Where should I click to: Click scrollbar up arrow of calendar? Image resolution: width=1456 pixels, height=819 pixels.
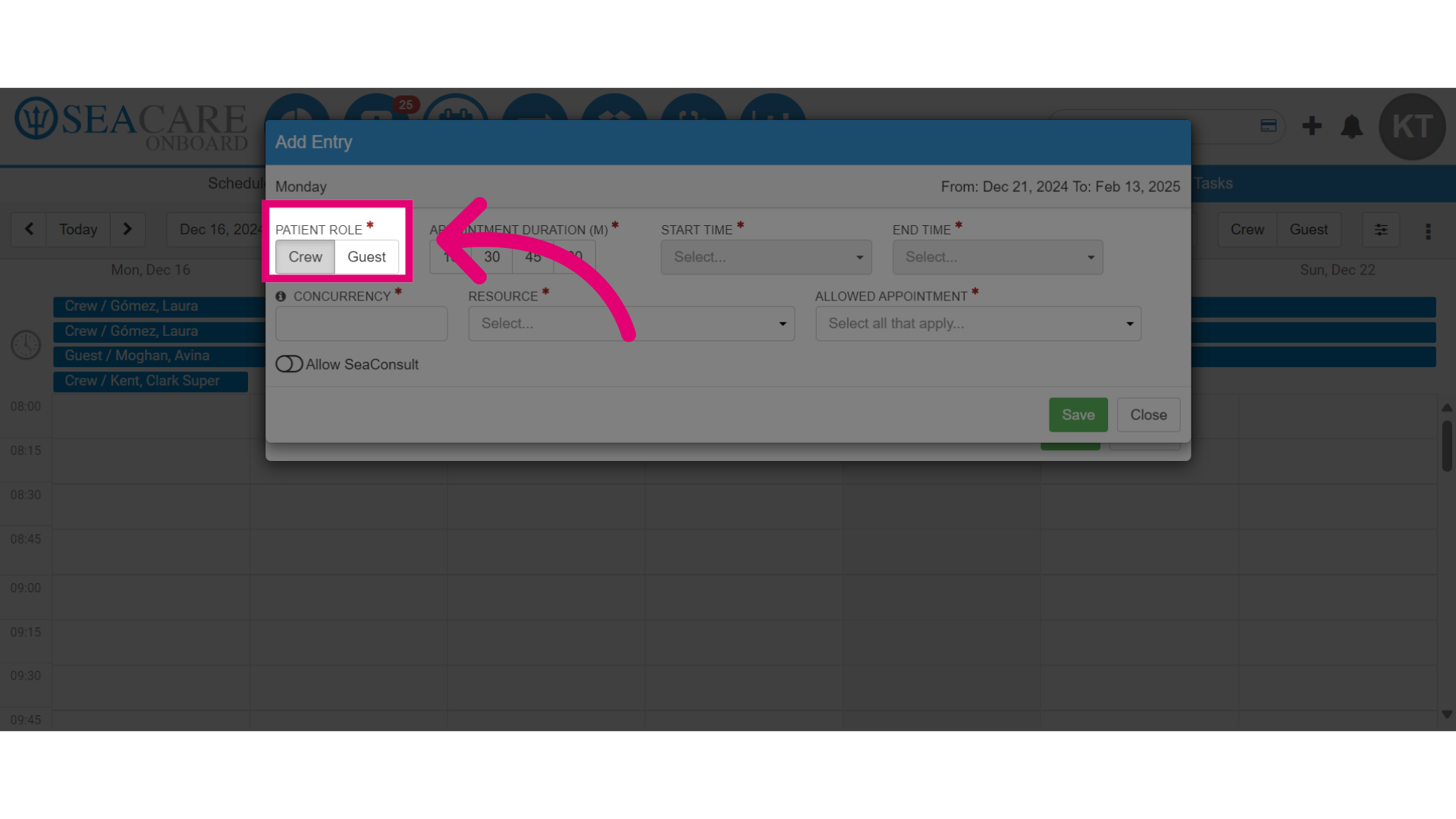point(1447,408)
